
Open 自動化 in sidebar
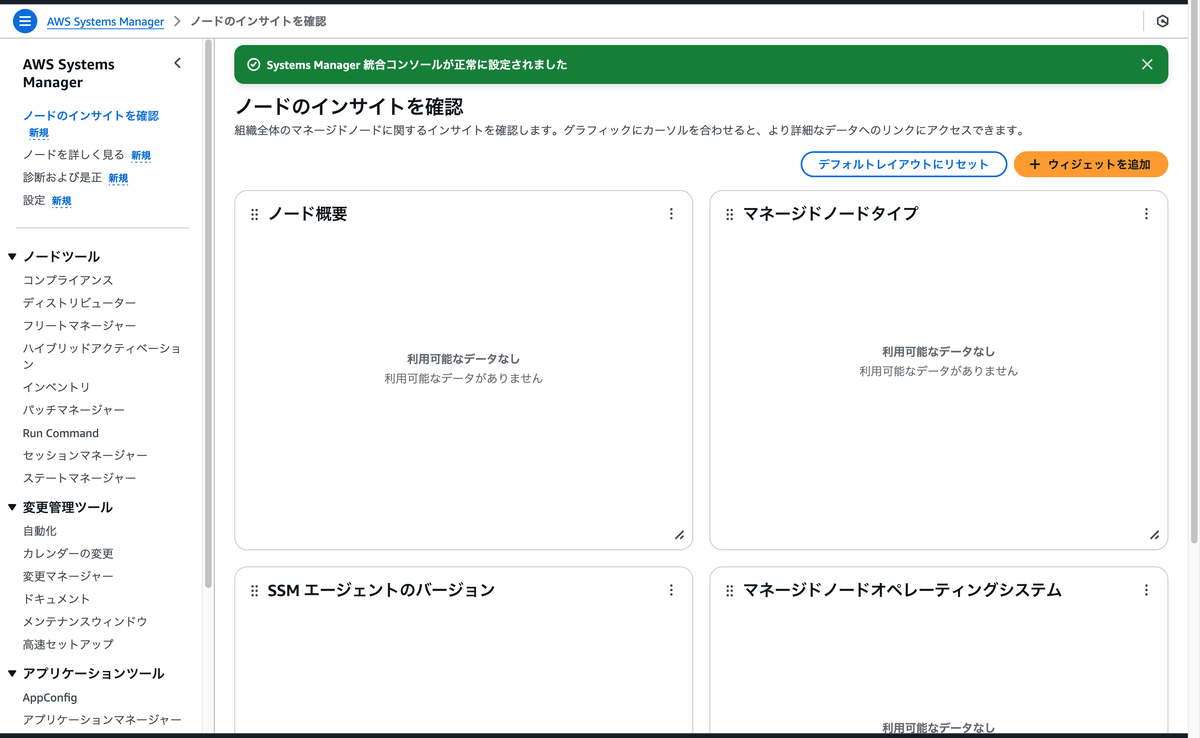[40, 531]
